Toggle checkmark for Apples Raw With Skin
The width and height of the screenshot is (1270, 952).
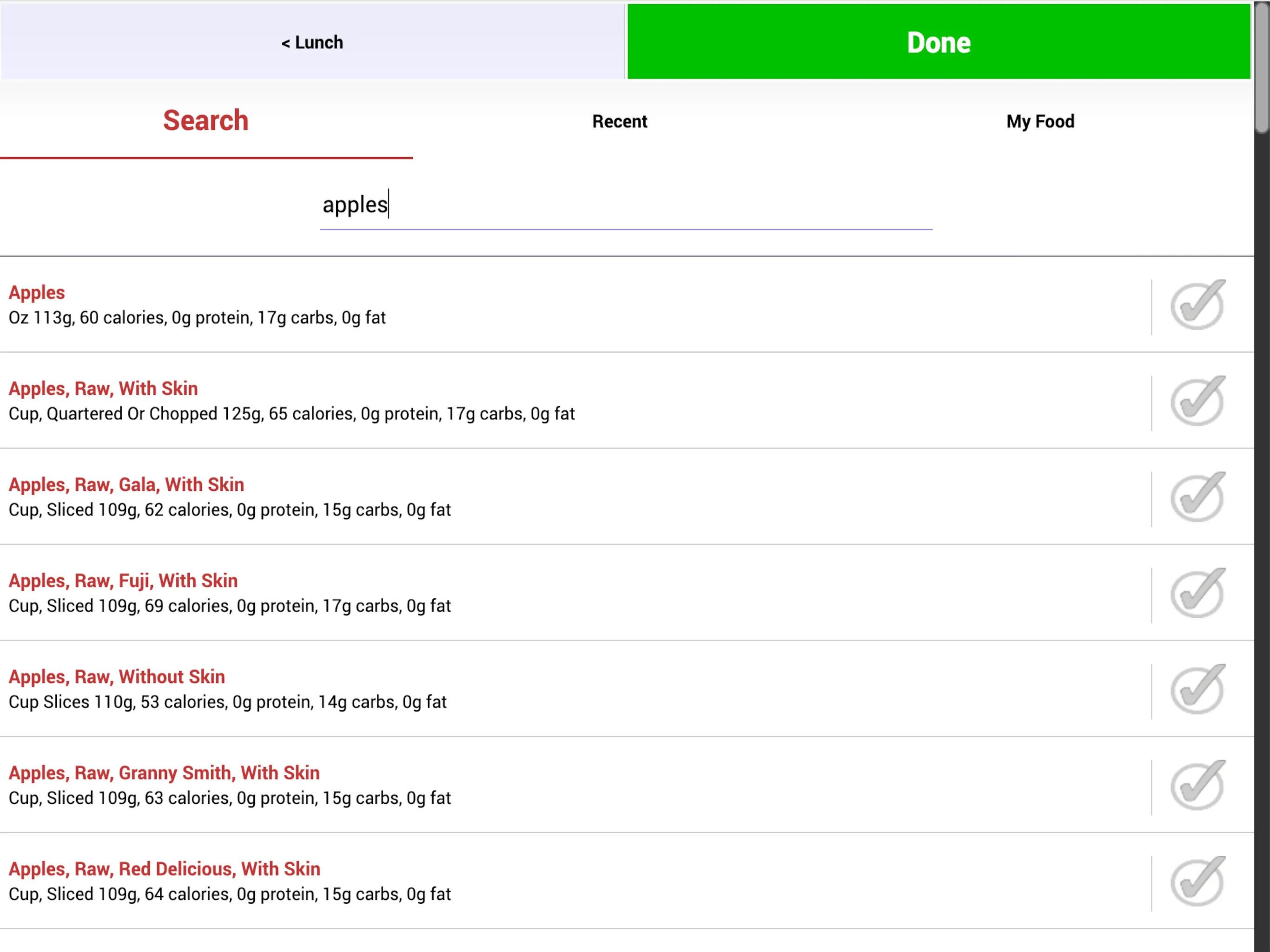point(1196,400)
